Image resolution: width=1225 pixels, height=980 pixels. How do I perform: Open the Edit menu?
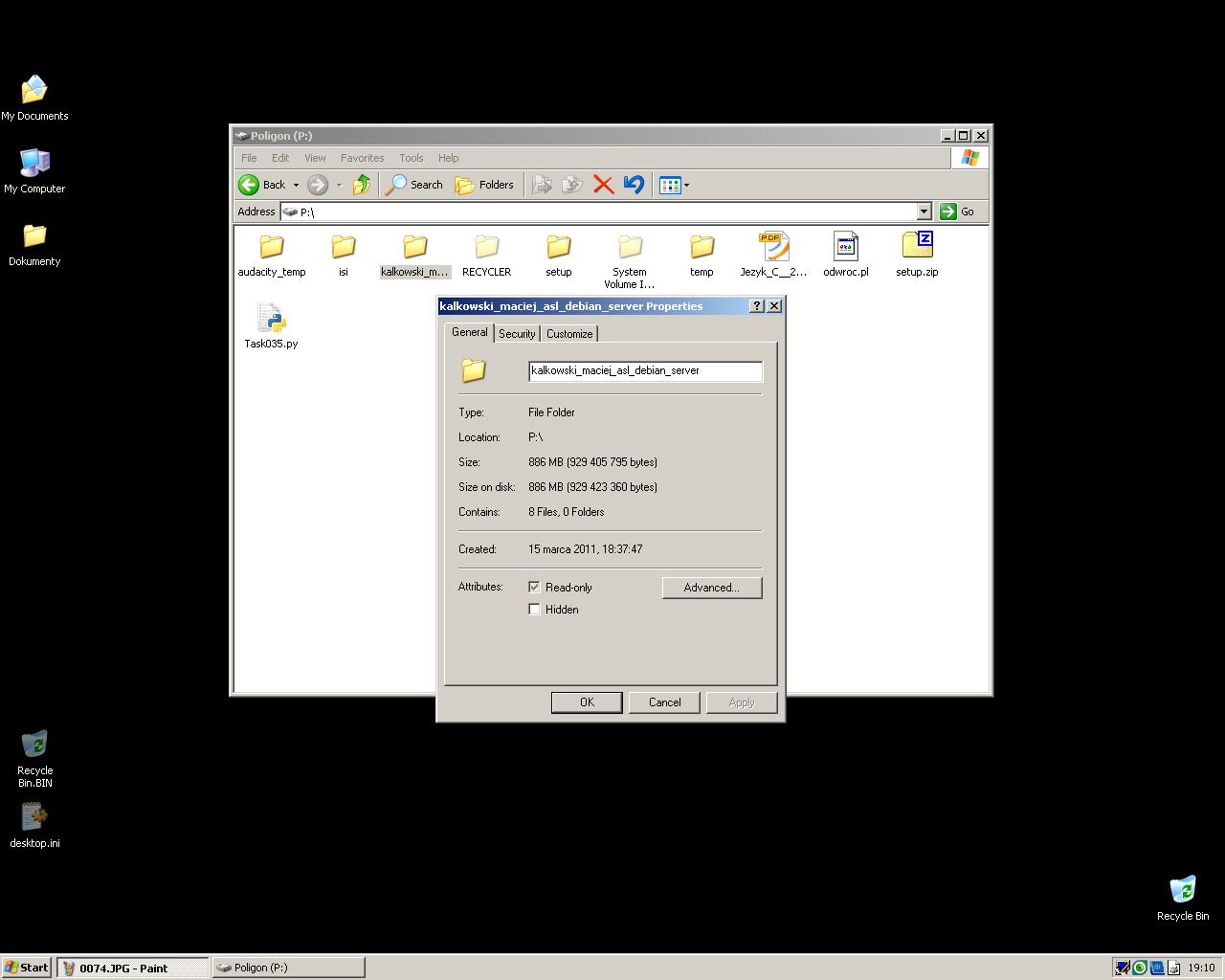(x=280, y=158)
